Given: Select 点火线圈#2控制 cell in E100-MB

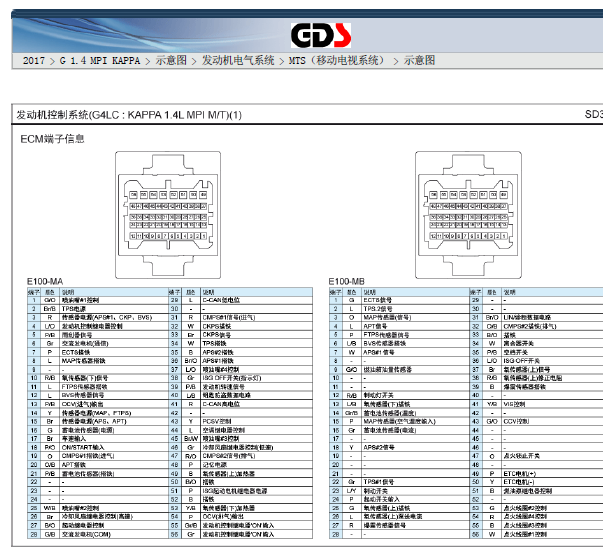Looking at the screenshot, I should coord(552,508).
